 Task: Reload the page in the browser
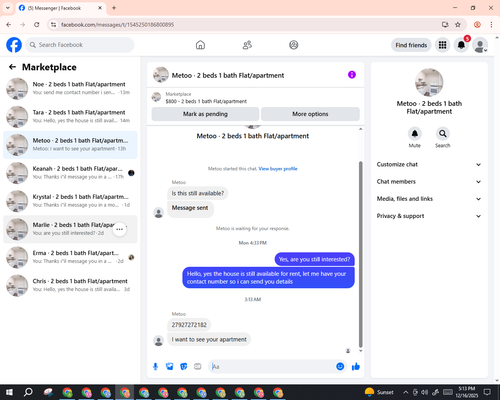(37, 25)
